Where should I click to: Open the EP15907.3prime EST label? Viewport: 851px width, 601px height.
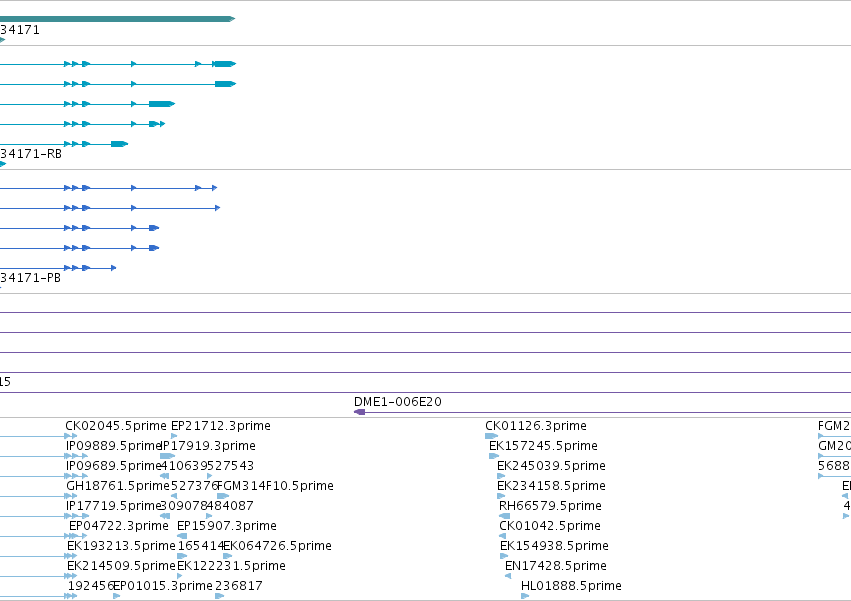[227, 526]
